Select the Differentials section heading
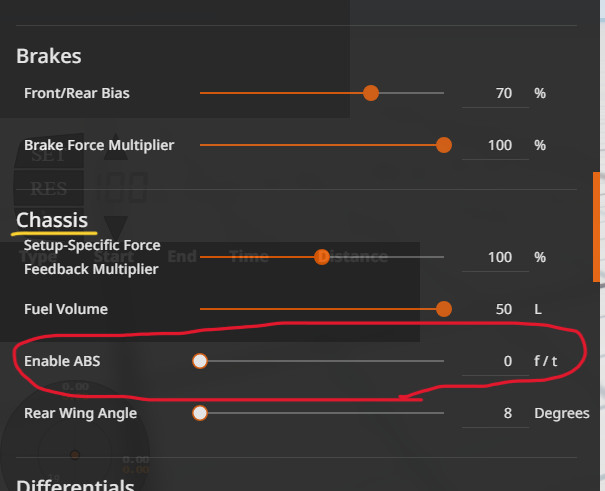Screen dimensions: 605x491 click(x=75, y=485)
